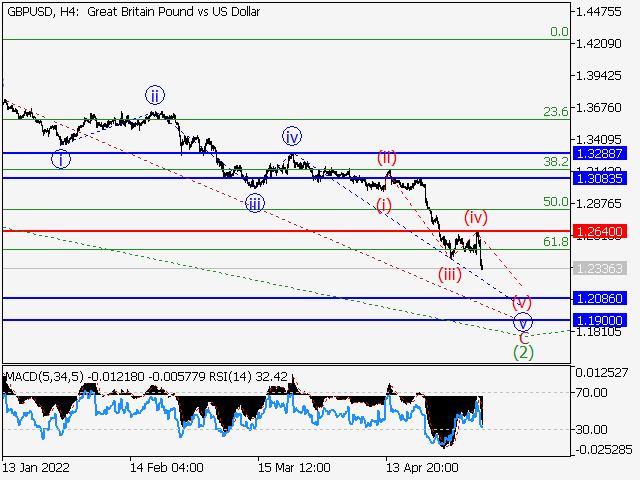The height and width of the screenshot is (480, 640).
Task: Click the 1.30835 price level label
Action: click(x=600, y=178)
